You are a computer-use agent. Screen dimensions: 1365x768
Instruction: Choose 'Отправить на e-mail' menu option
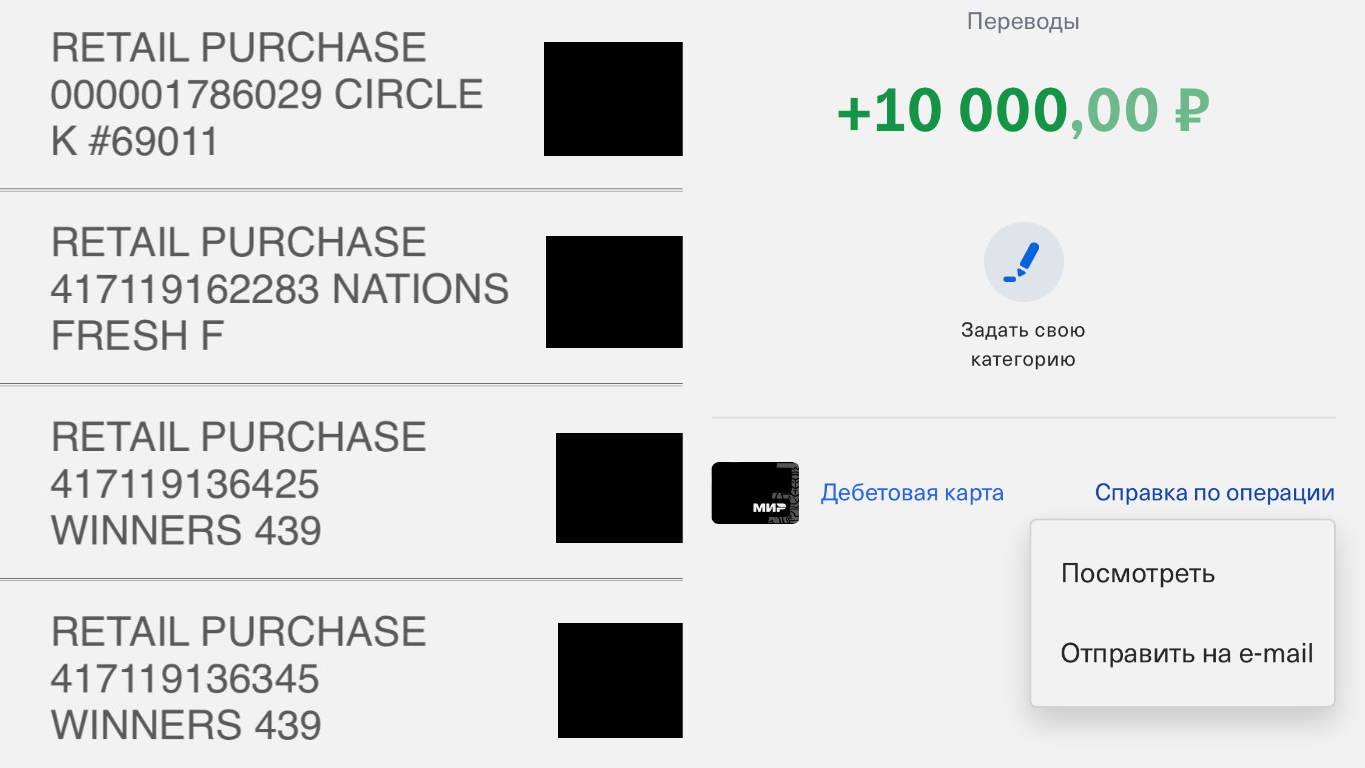(x=1186, y=654)
